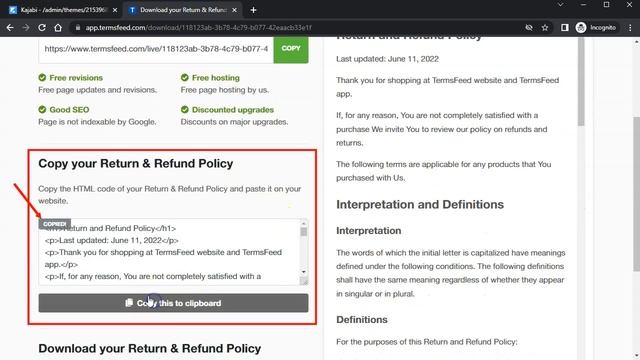
Task: Maximize the browser window
Action: pos(607,4)
